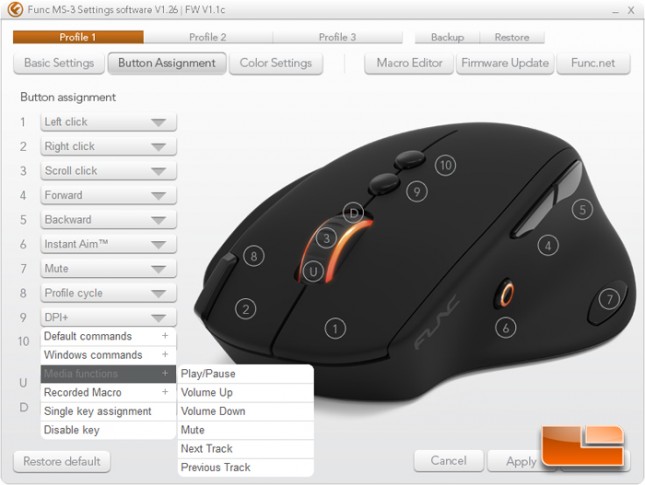Click the circled 7 thumb button marker
The image size is (645, 485).
pos(609,299)
